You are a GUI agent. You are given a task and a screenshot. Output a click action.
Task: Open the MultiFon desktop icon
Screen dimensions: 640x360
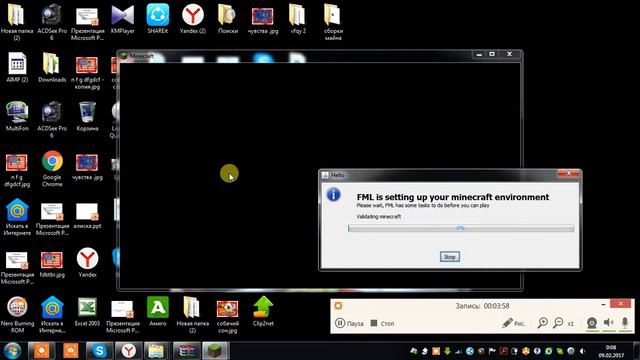pos(17,116)
